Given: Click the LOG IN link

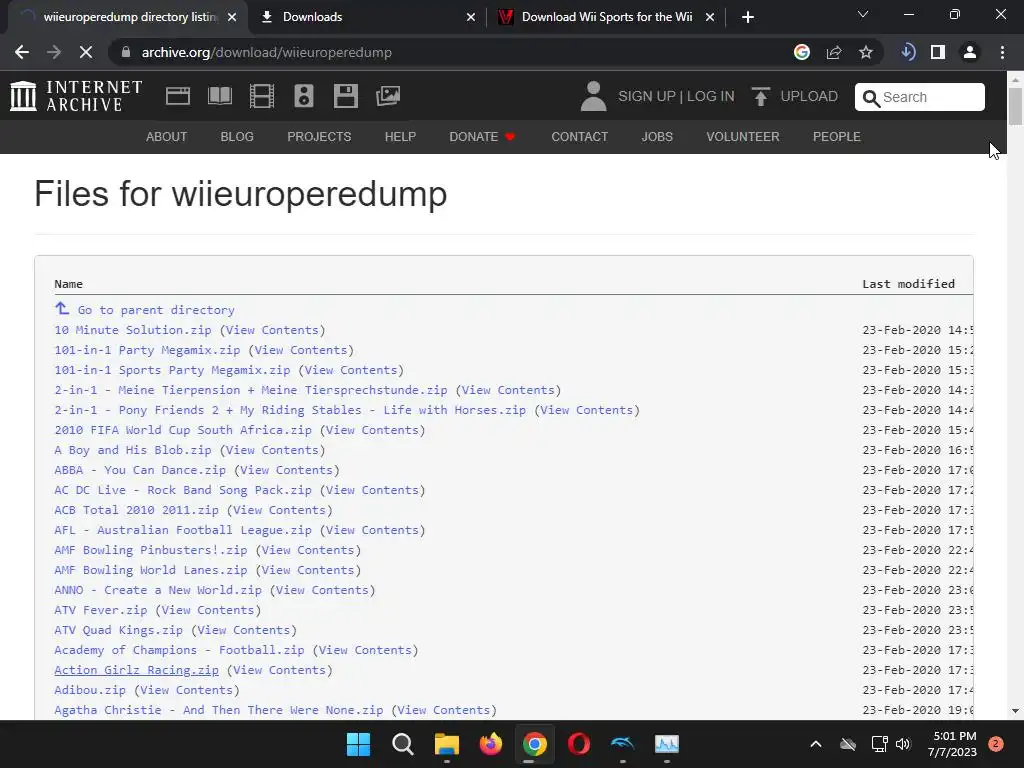Looking at the screenshot, I should pyautogui.click(x=711, y=96).
